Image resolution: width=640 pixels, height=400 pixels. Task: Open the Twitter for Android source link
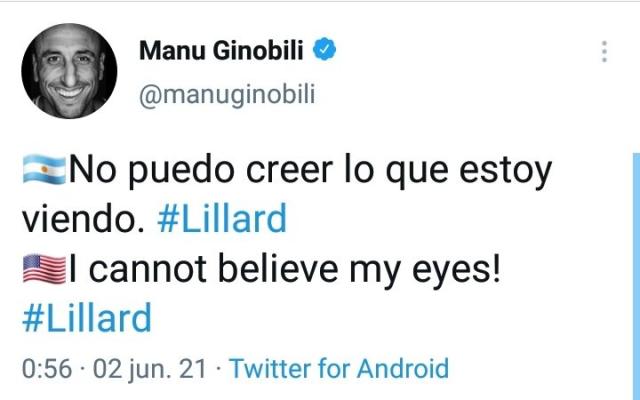(x=339, y=368)
